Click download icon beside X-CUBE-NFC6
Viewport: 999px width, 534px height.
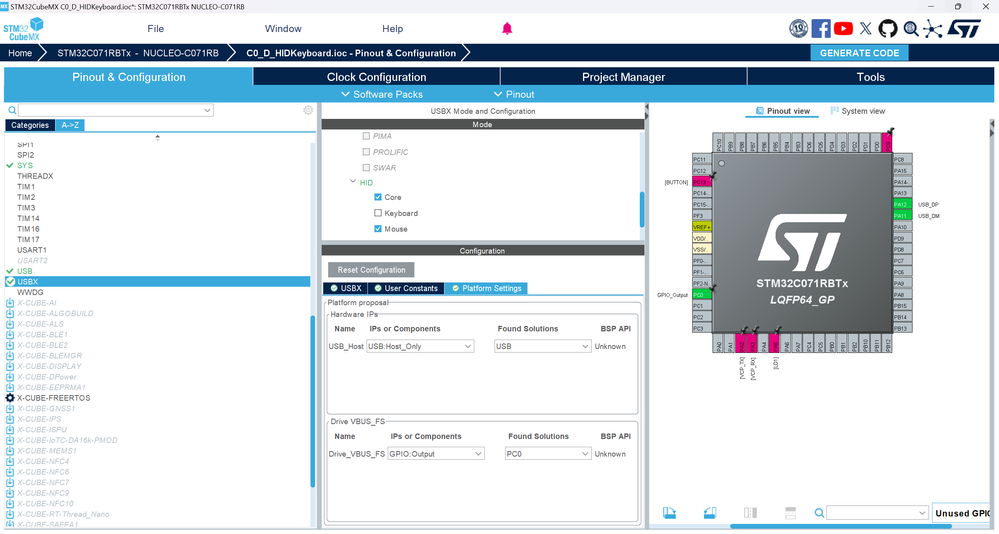[10, 472]
